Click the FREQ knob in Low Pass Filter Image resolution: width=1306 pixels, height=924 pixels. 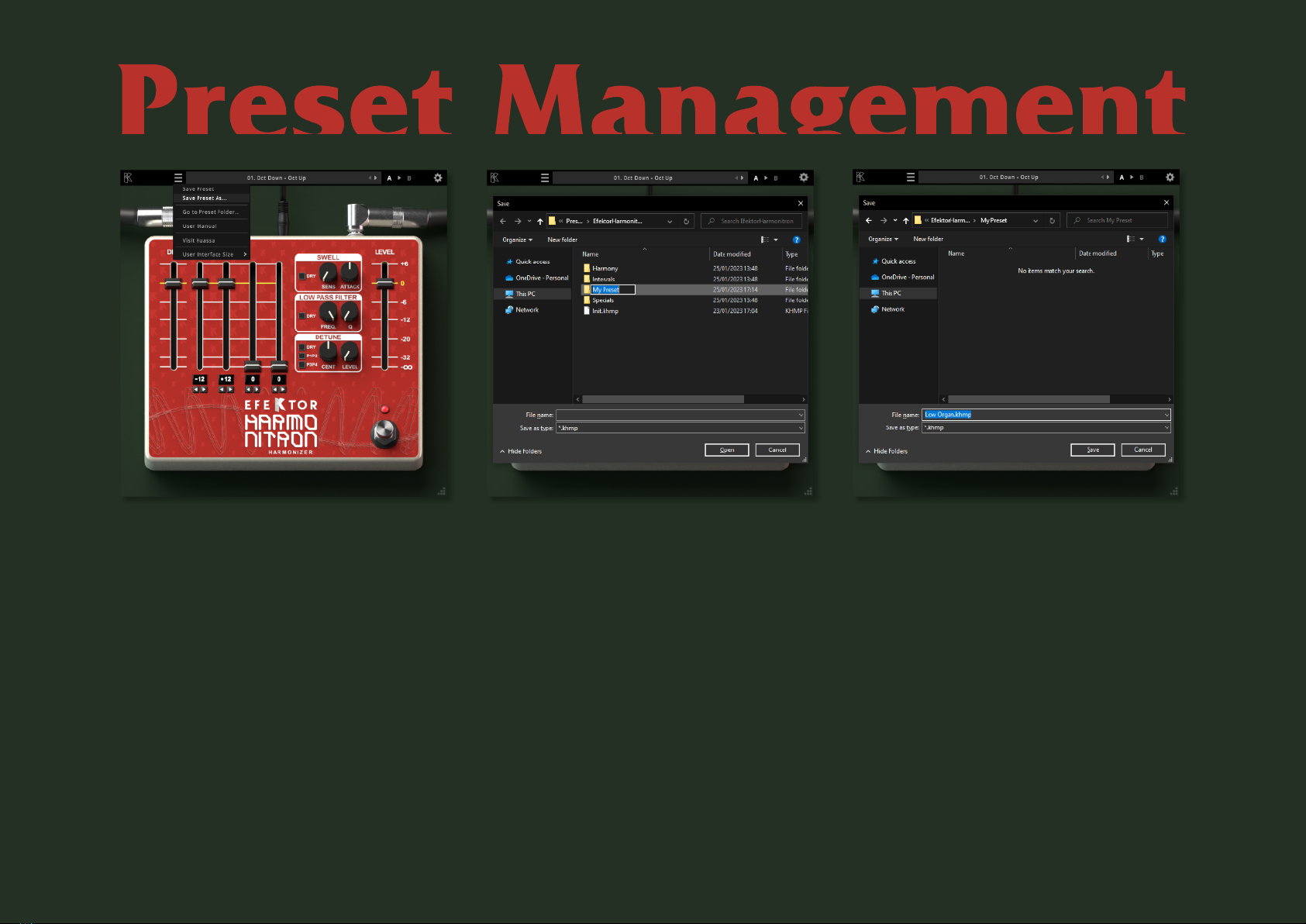coord(329,313)
